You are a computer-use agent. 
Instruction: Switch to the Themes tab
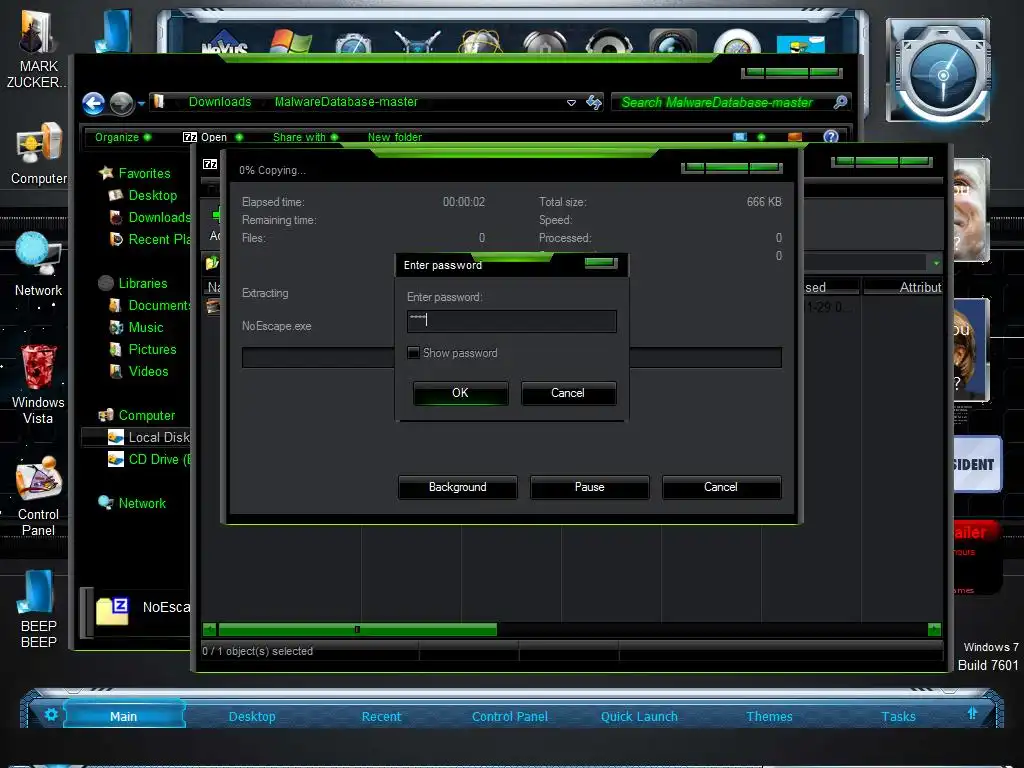[769, 716]
